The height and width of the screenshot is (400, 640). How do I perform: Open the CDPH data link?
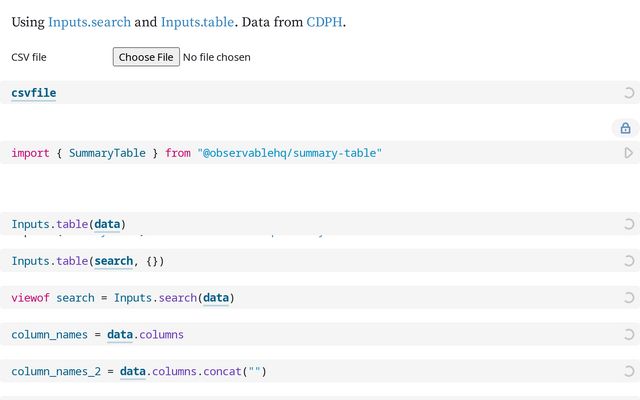pos(324,22)
